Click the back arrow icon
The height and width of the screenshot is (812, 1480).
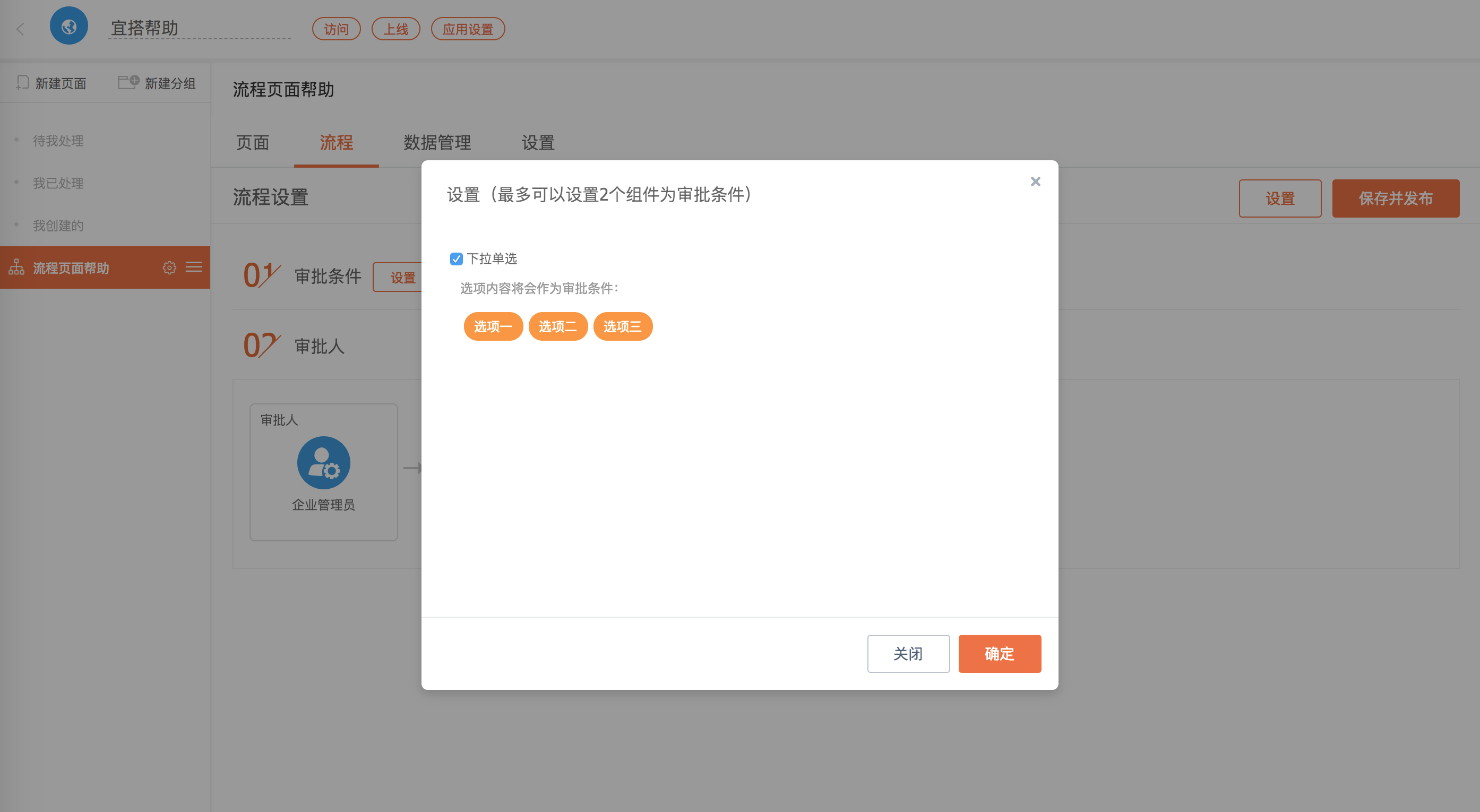(20, 29)
